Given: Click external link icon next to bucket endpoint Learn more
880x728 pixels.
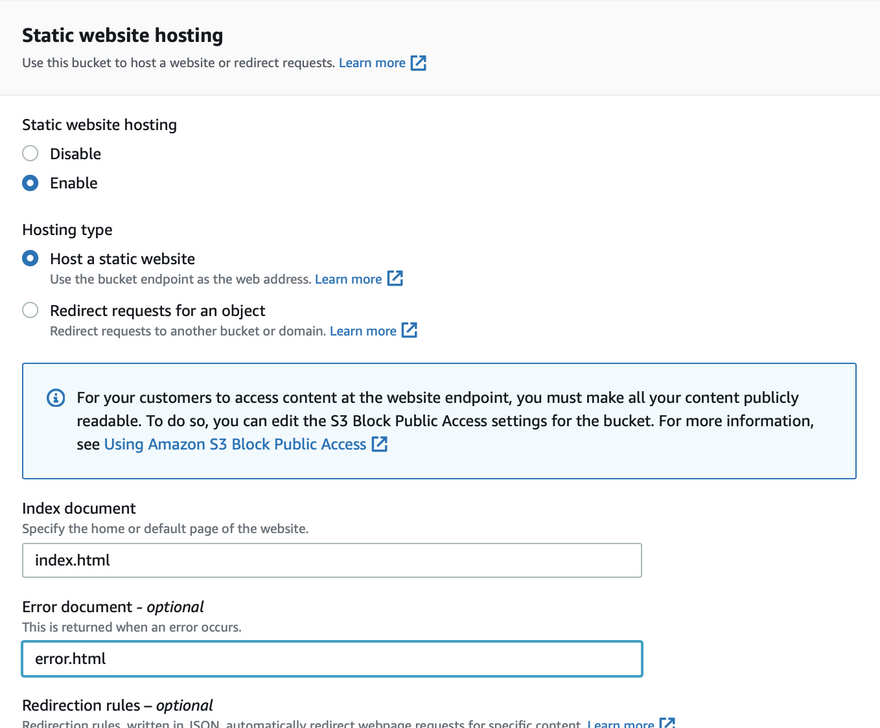Looking at the screenshot, I should (x=395, y=279).
